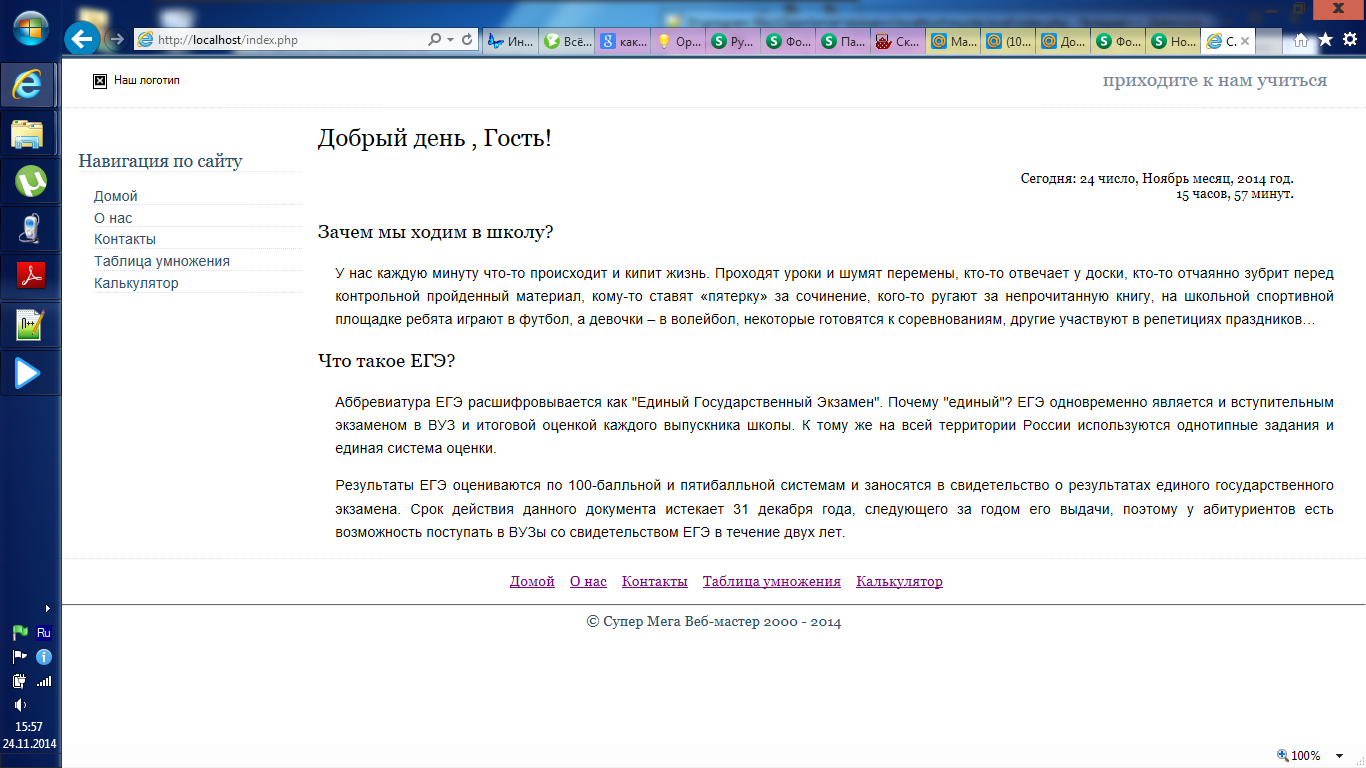The image size is (1366, 768).
Task: Switch to the 'как...' Google tab
Action: pyautogui.click(x=622, y=41)
